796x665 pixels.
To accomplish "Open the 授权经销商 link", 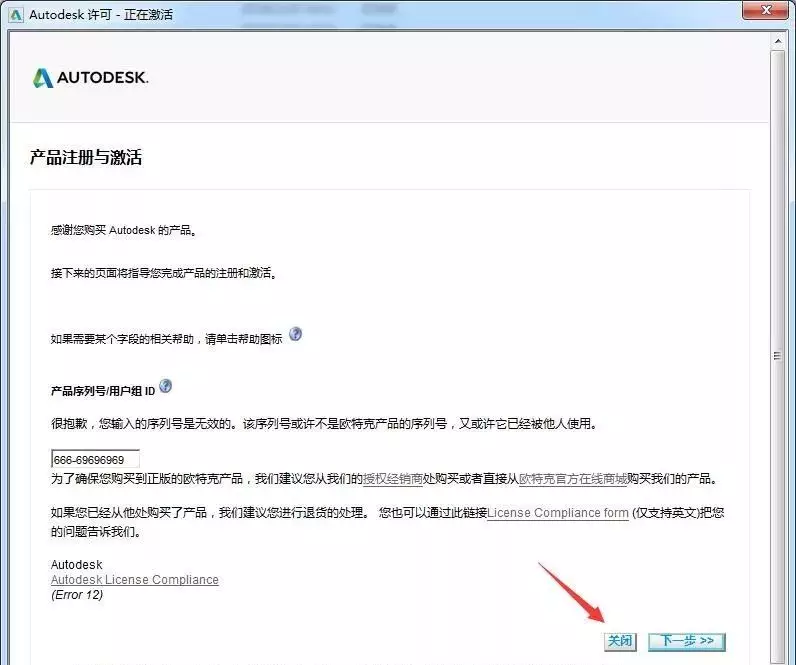I will (392, 478).
